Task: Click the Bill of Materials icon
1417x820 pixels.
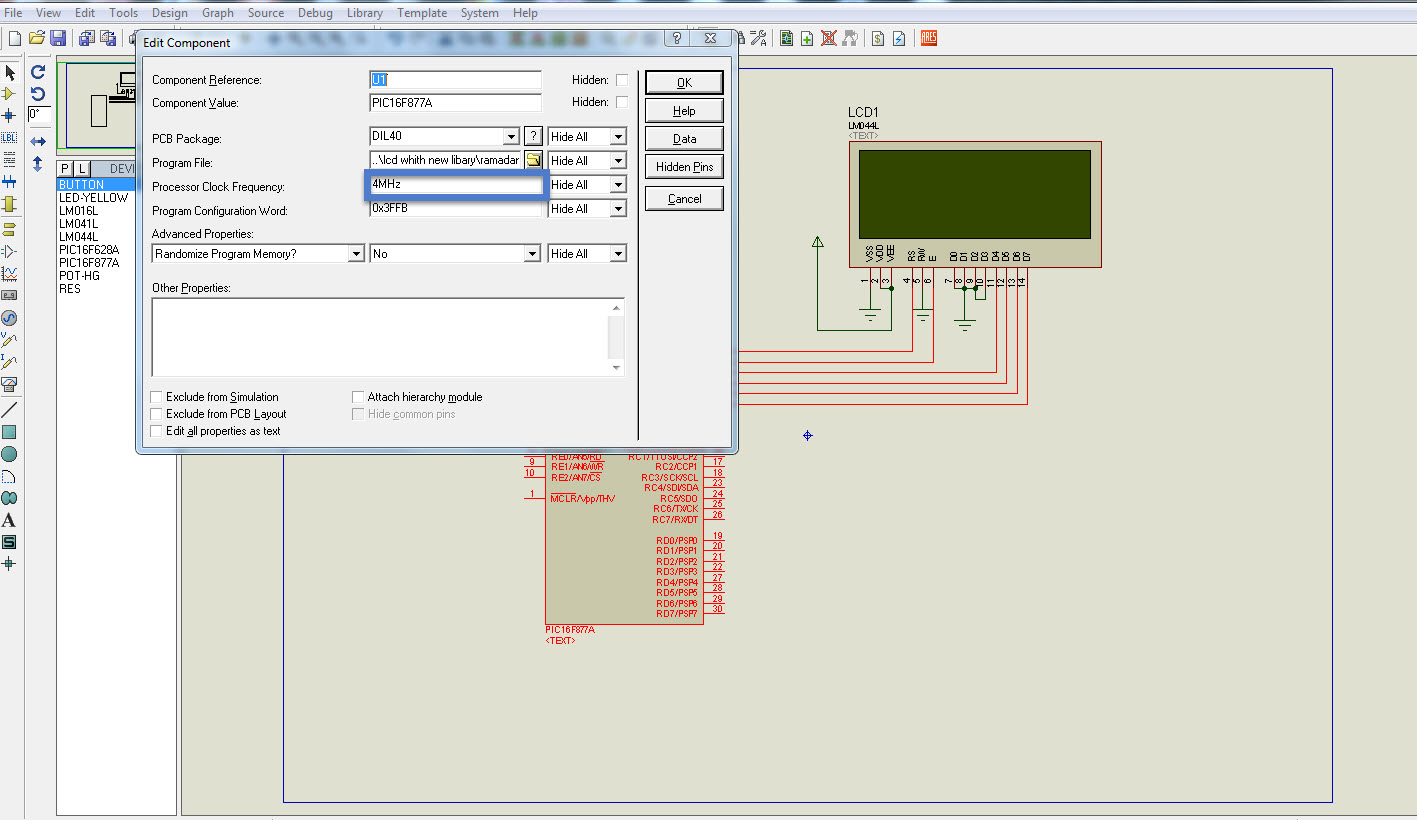Action: [877, 38]
